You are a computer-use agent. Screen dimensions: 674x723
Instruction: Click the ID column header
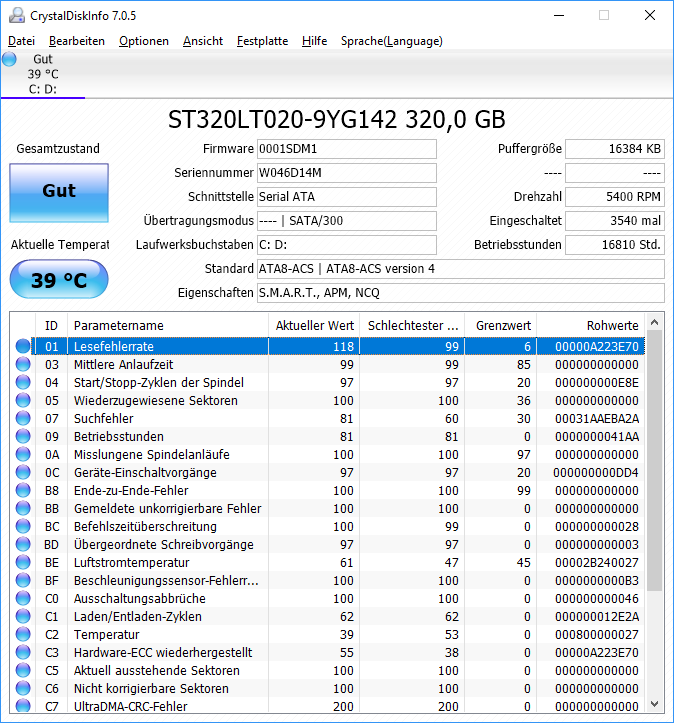point(51,326)
